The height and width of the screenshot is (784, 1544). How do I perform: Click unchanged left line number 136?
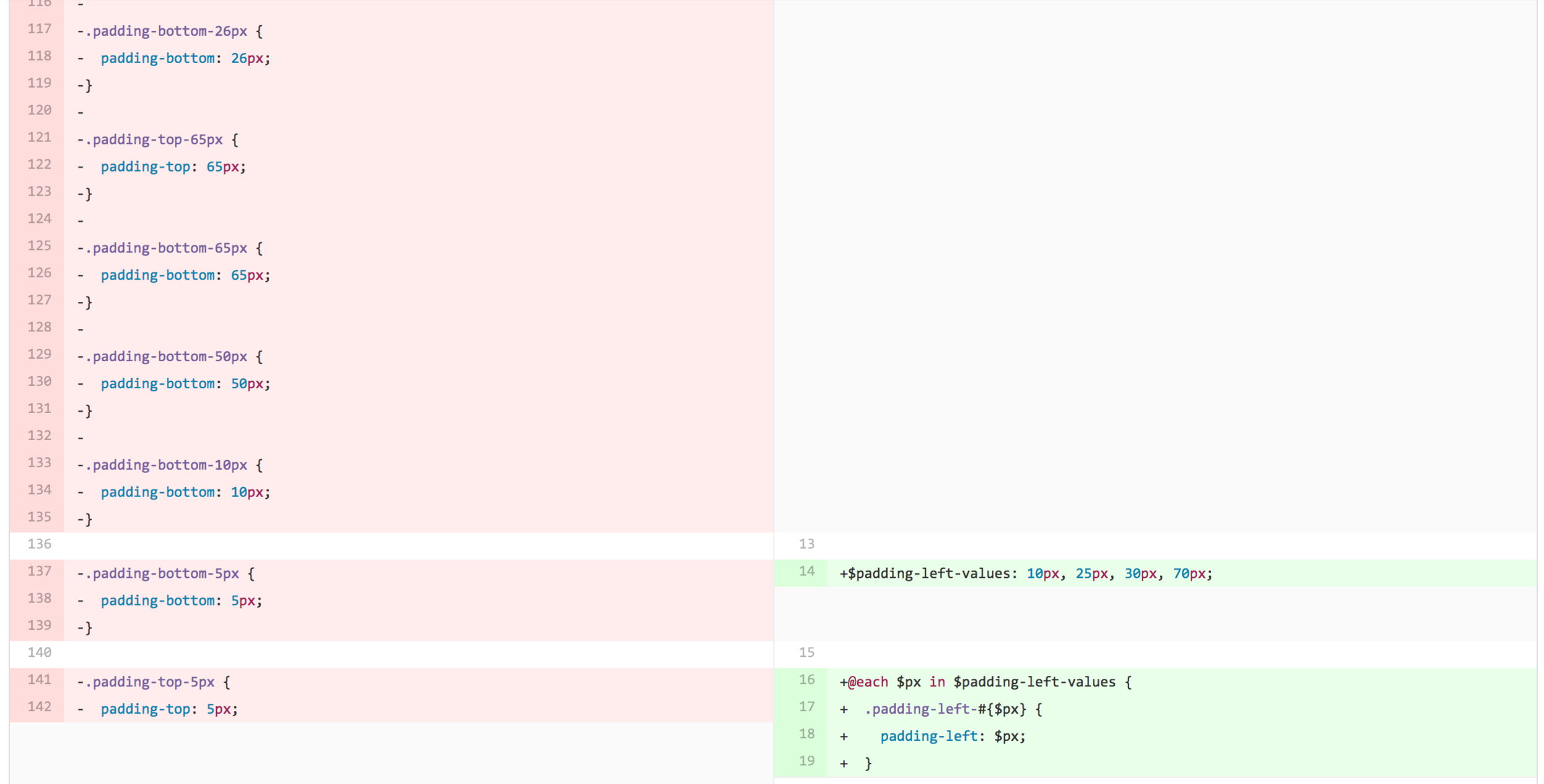point(39,544)
